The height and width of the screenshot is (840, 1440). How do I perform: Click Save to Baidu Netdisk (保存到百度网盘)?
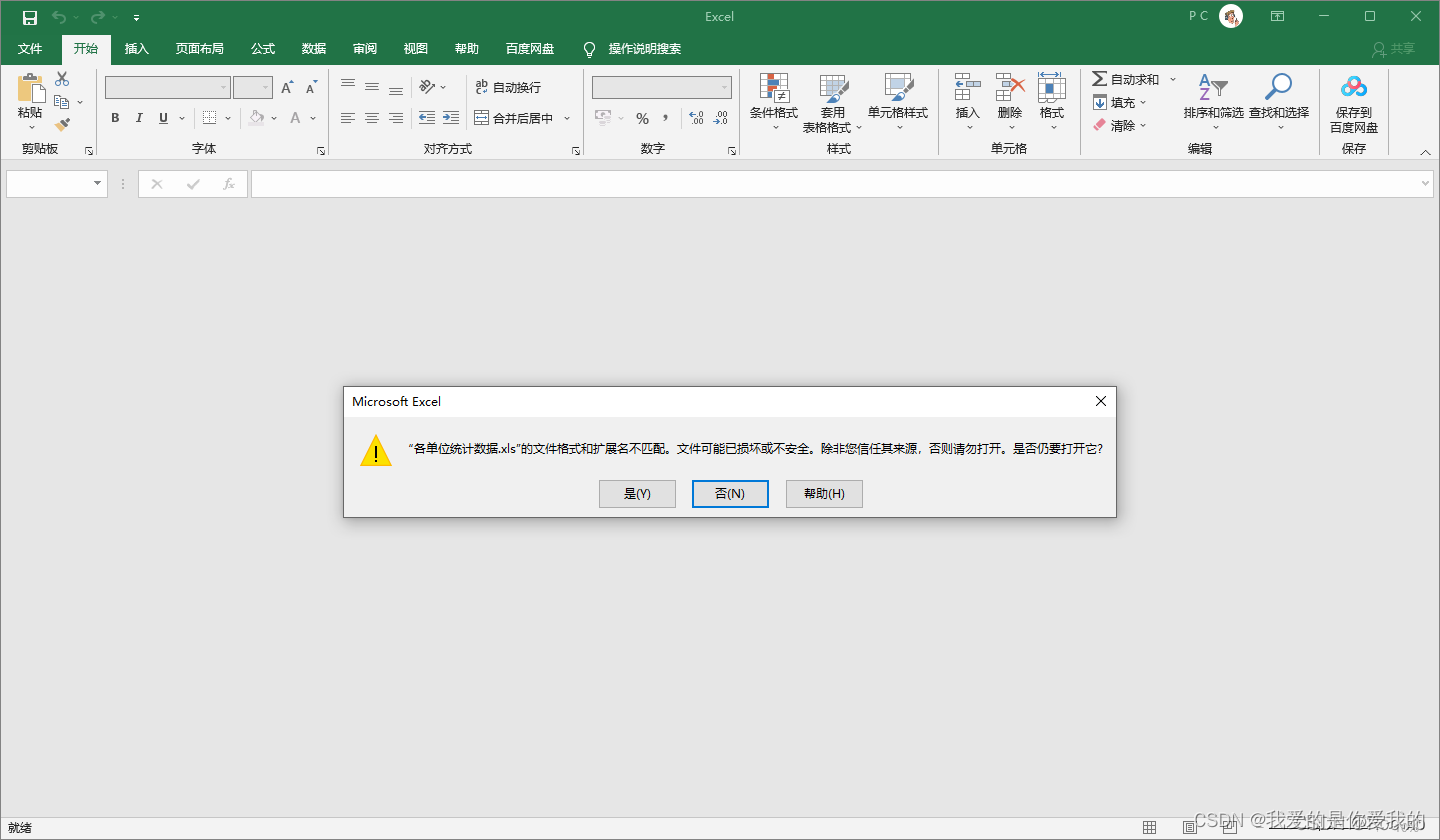[1354, 103]
